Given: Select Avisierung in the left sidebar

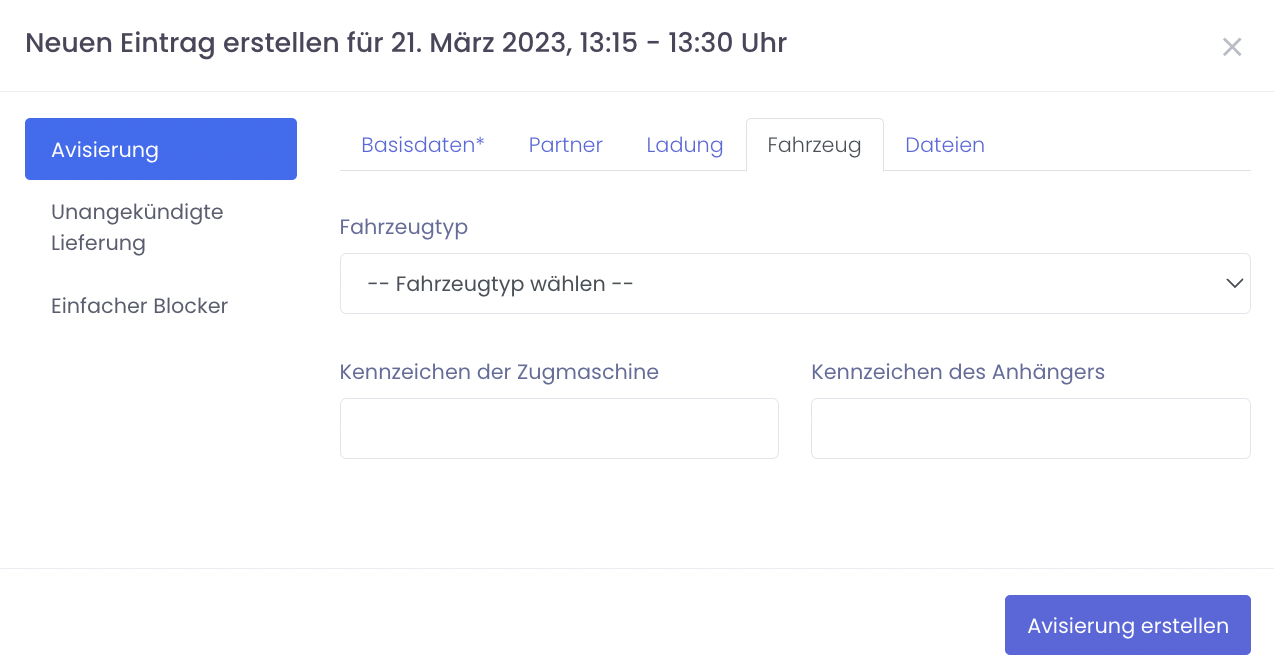Looking at the screenshot, I should (x=161, y=149).
